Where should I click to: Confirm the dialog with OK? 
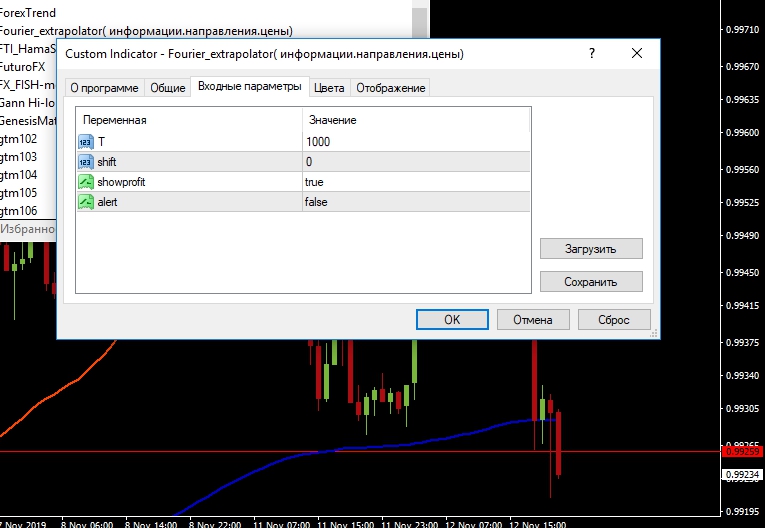click(452, 320)
